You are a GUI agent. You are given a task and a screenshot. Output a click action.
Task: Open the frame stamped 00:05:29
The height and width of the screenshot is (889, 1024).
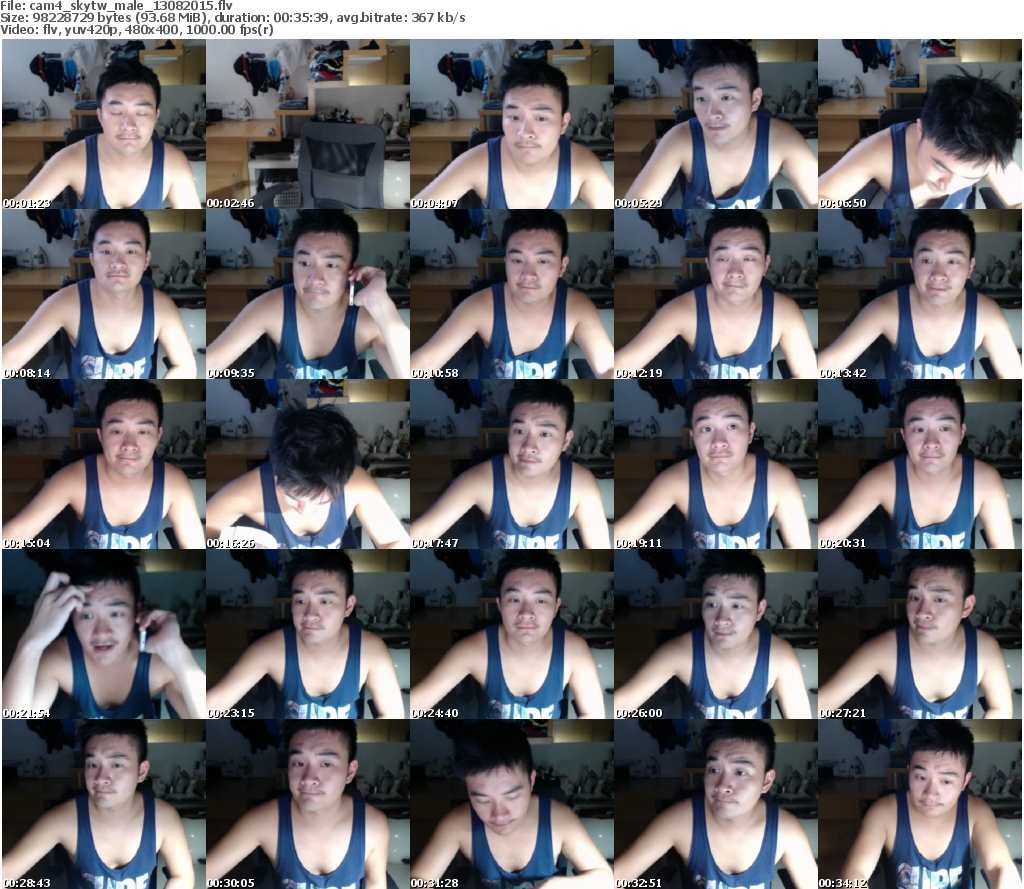715,124
